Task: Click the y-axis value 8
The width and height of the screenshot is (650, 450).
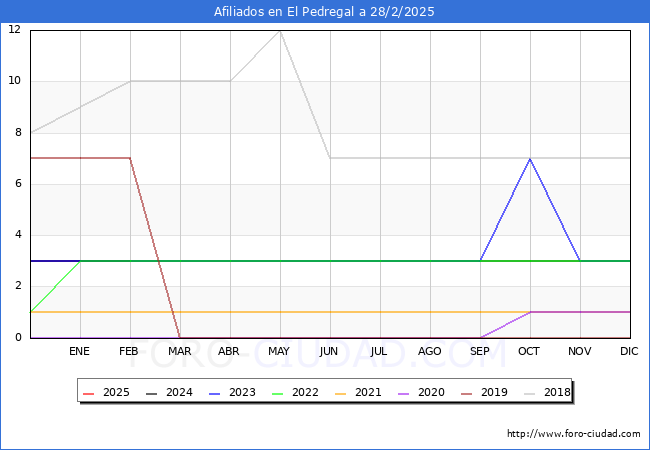Action: (18, 133)
